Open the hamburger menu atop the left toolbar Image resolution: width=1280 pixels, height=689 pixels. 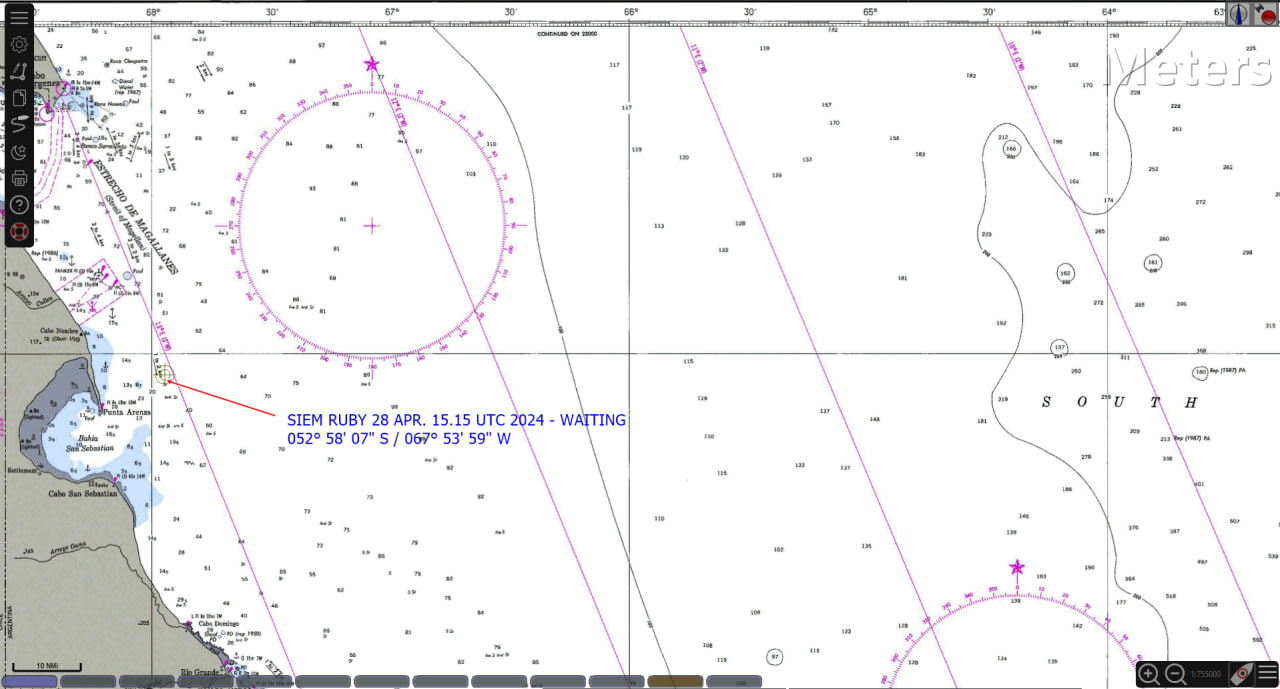[x=19, y=16]
